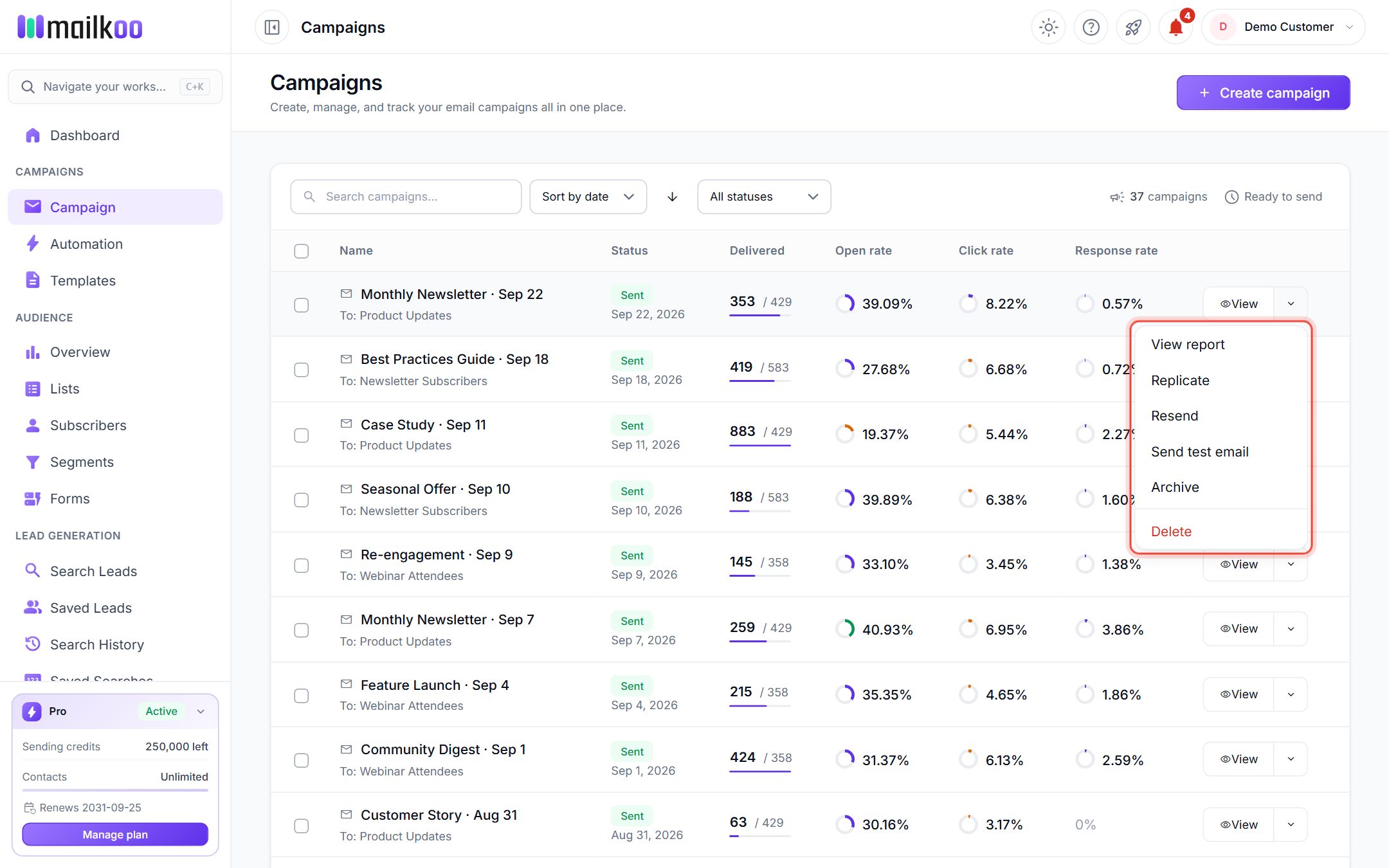1389x868 pixels.
Task: Open Search Leads in sidebar
Action: click(115, 571)
